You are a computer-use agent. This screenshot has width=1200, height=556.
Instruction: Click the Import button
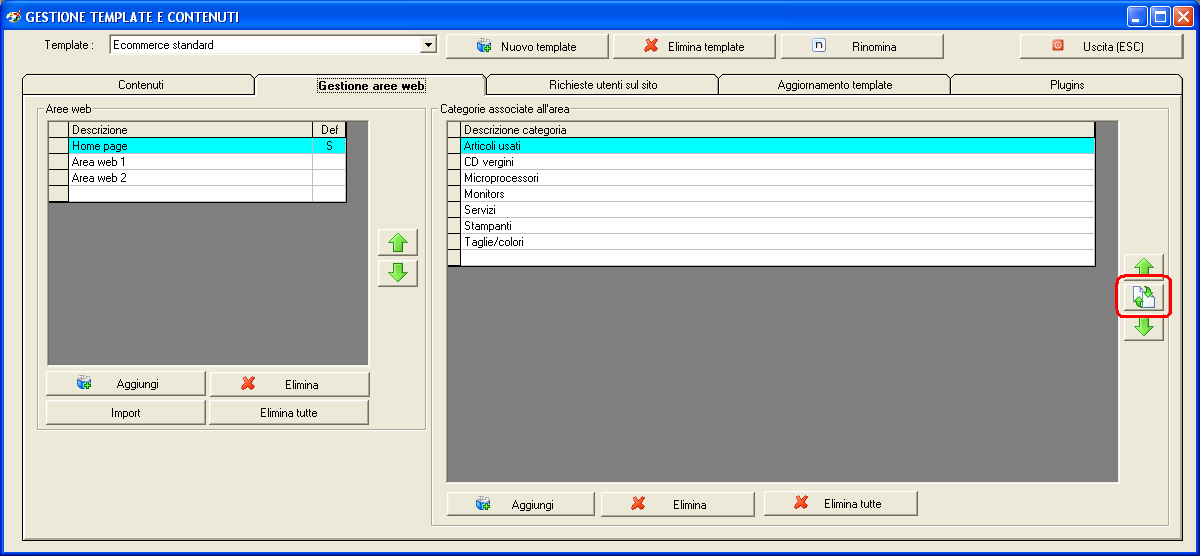(x=126, y=412)
